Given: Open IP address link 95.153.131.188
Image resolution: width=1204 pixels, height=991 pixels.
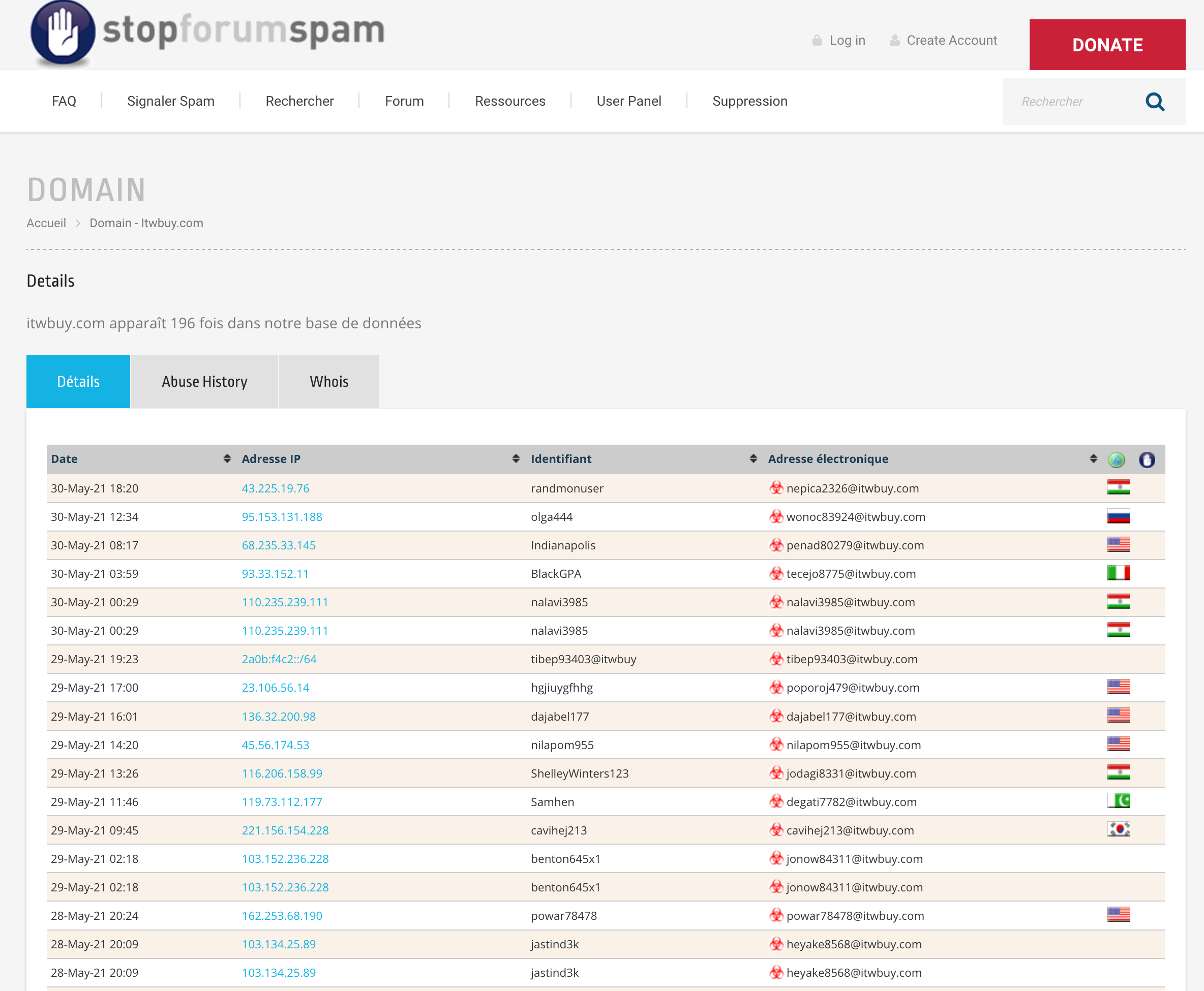Looking at the screenshot, I should pyautogui.click(x=282, y=517).
